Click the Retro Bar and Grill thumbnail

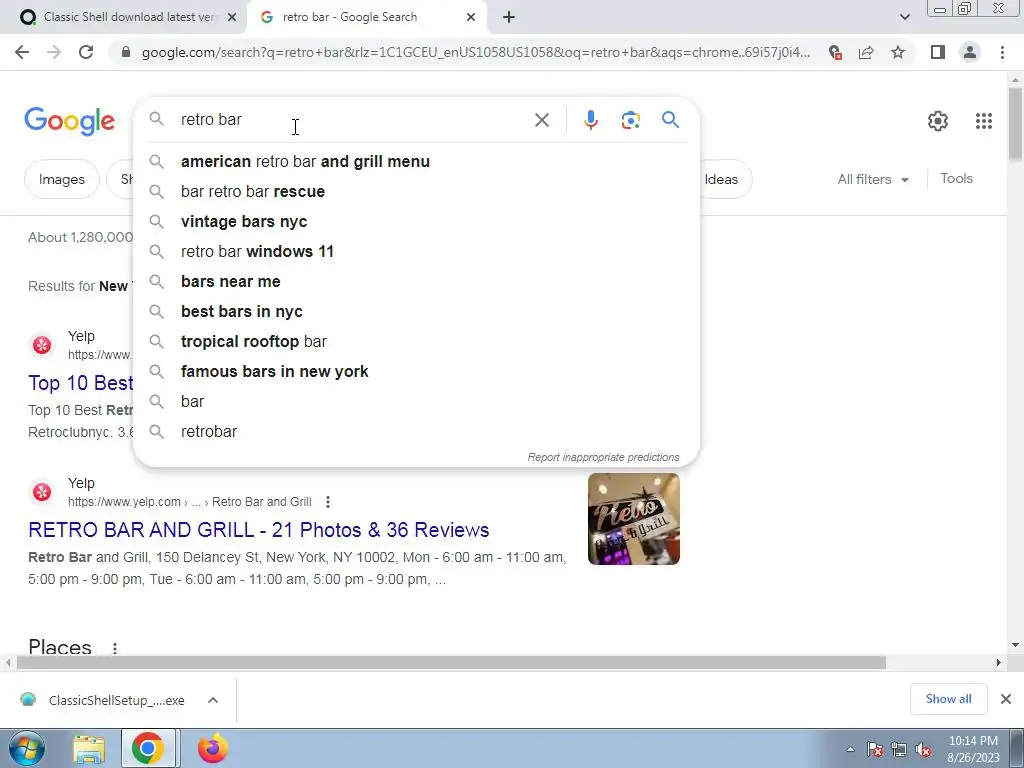coord(633,519)
